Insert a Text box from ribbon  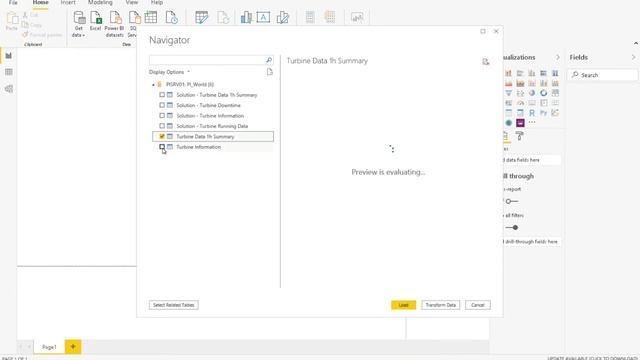tap(263, 18)
